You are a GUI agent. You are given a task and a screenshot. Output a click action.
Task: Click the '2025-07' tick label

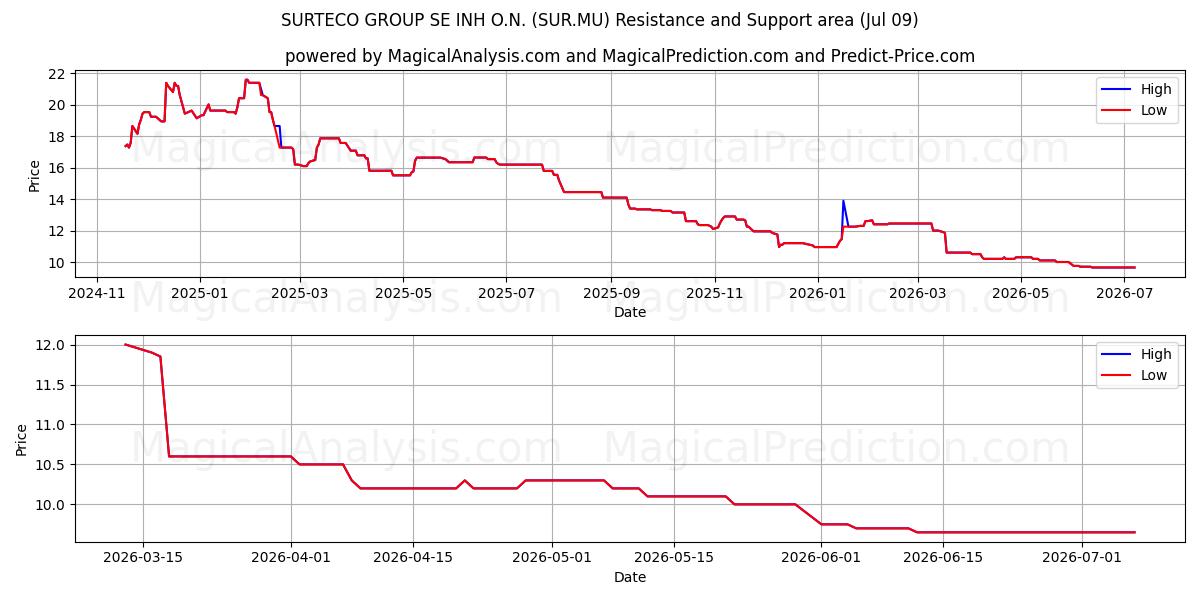(506, 294)
